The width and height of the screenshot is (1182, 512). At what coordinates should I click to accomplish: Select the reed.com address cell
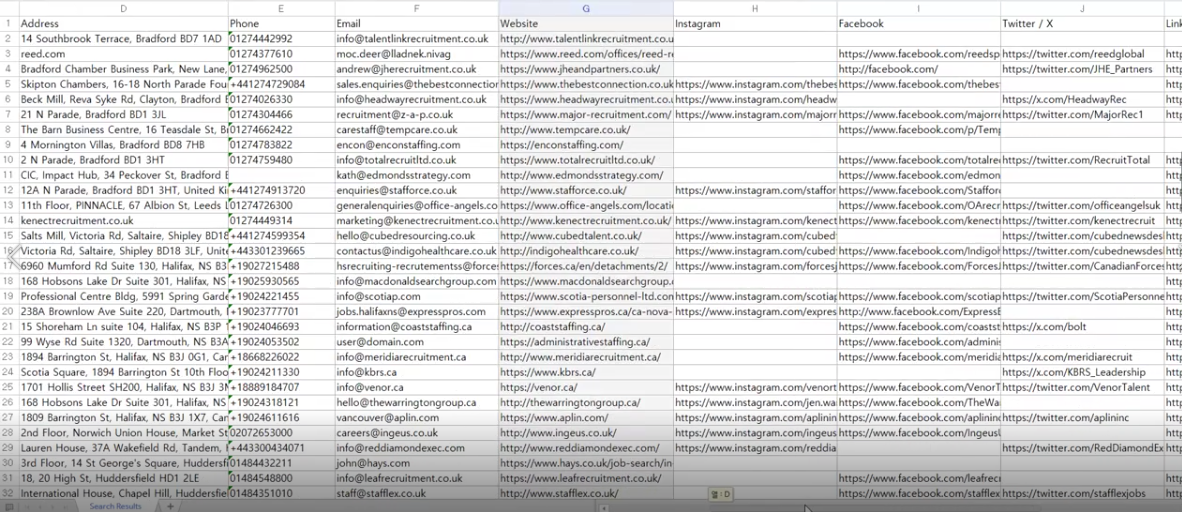124,54
